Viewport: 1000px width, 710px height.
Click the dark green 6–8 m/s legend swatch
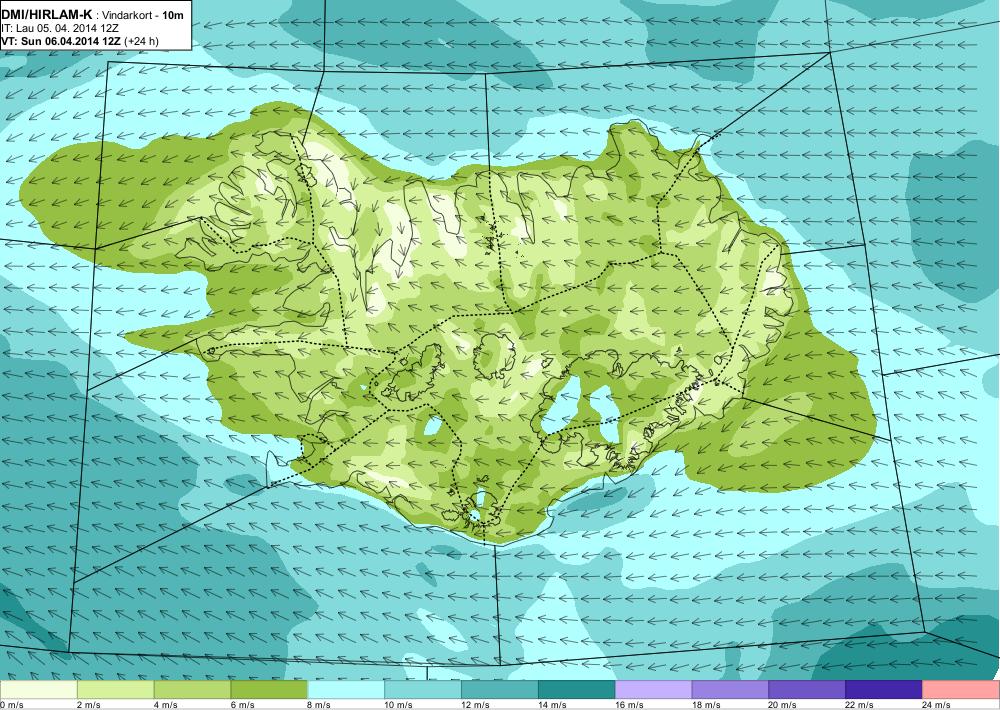tap(269, 690)
